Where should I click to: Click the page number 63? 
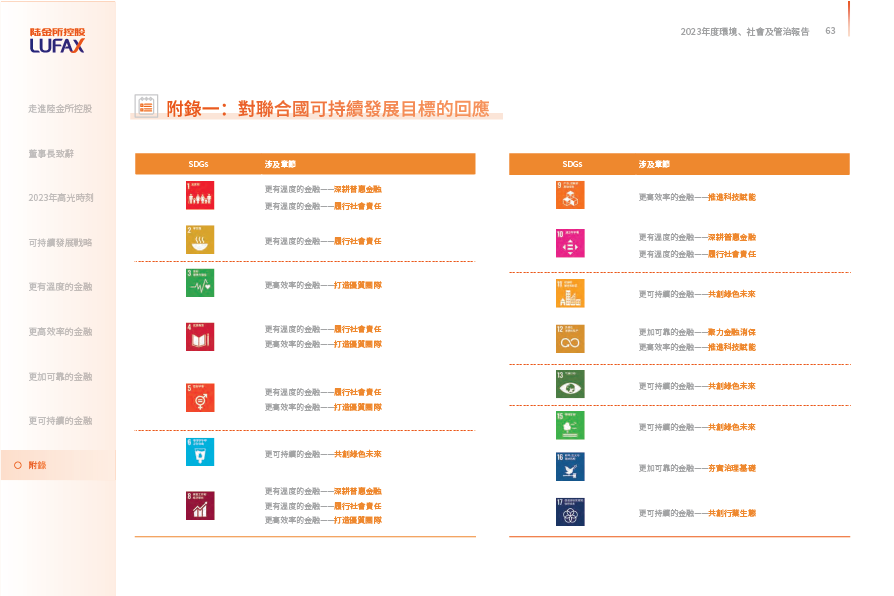[830, 31]
